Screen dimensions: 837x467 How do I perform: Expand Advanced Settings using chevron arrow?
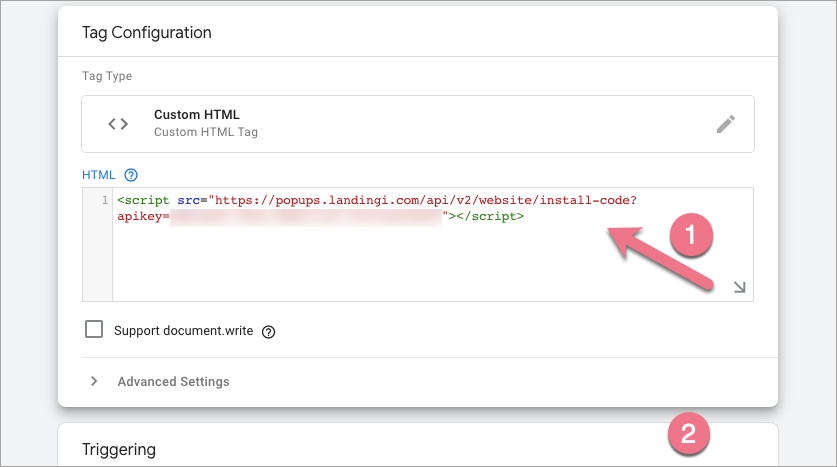point(94,382)
